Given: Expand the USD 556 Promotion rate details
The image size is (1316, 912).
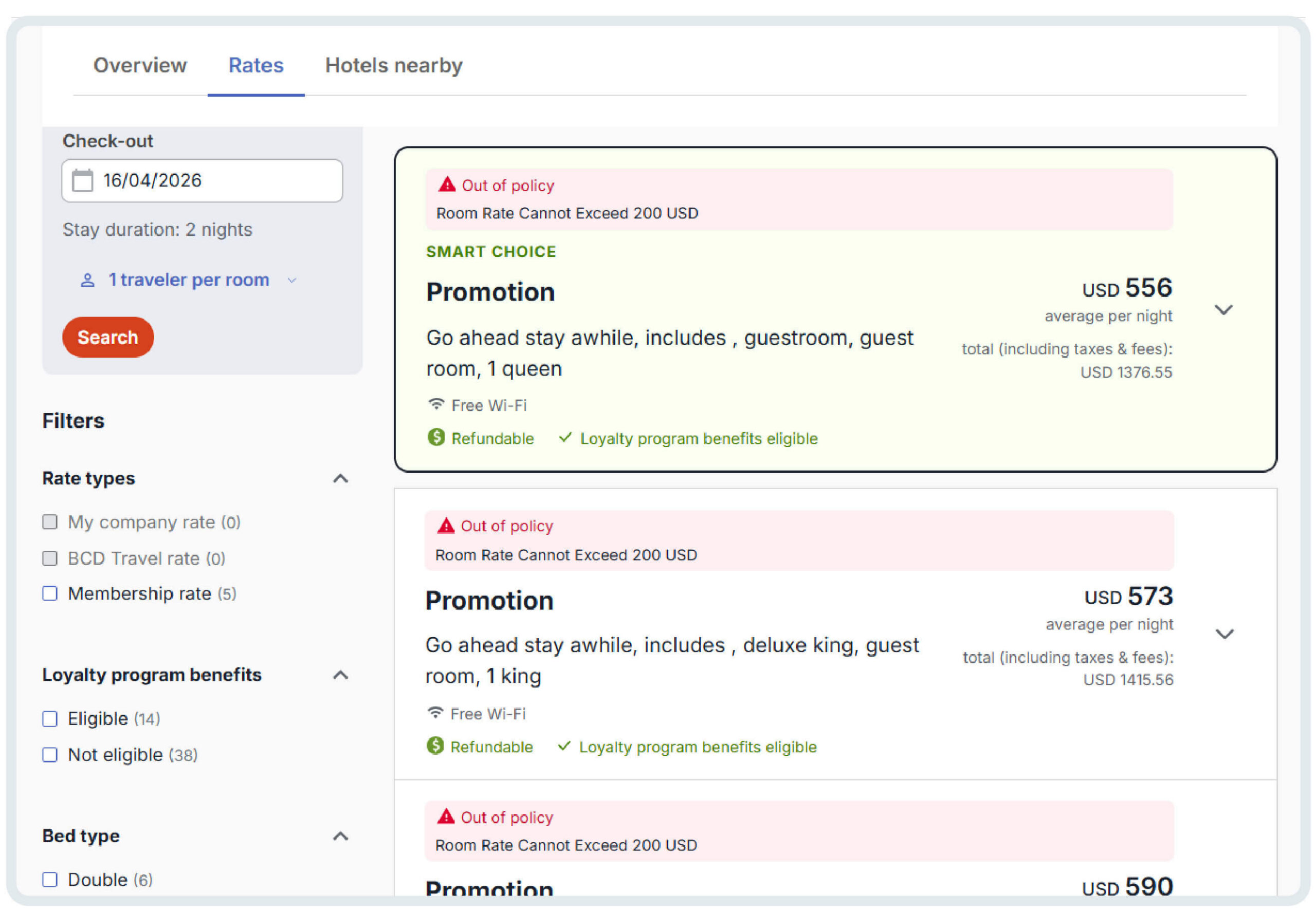Looking at the screenshot, I should coord(1223,310).
